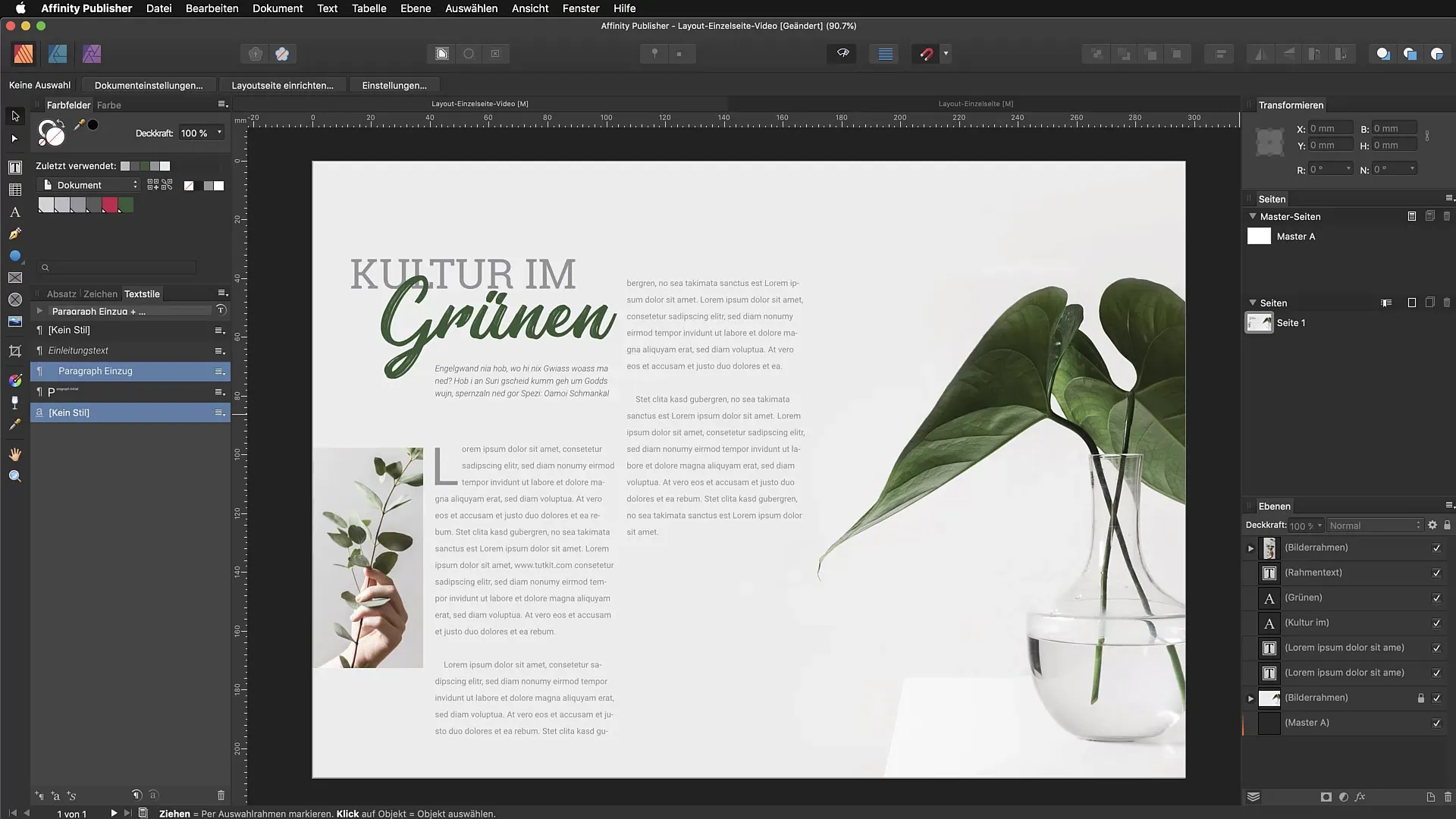
Task: Hide the first Lorem ipsum text layer
Action: pyautogui.click(x=1436, y=648)
